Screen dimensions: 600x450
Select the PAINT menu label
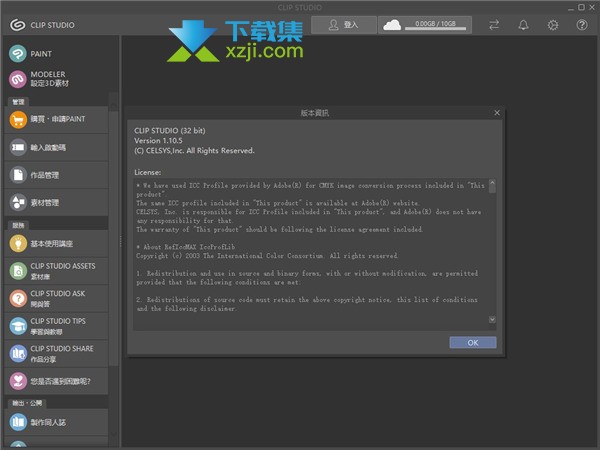(x=41, y=54)
